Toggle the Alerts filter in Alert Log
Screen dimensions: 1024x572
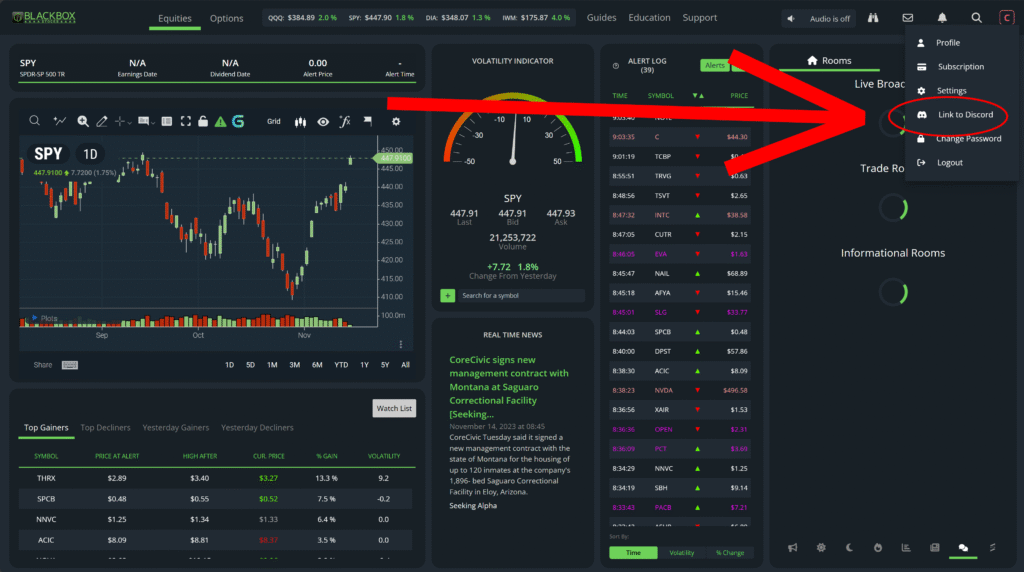[714, 65]
